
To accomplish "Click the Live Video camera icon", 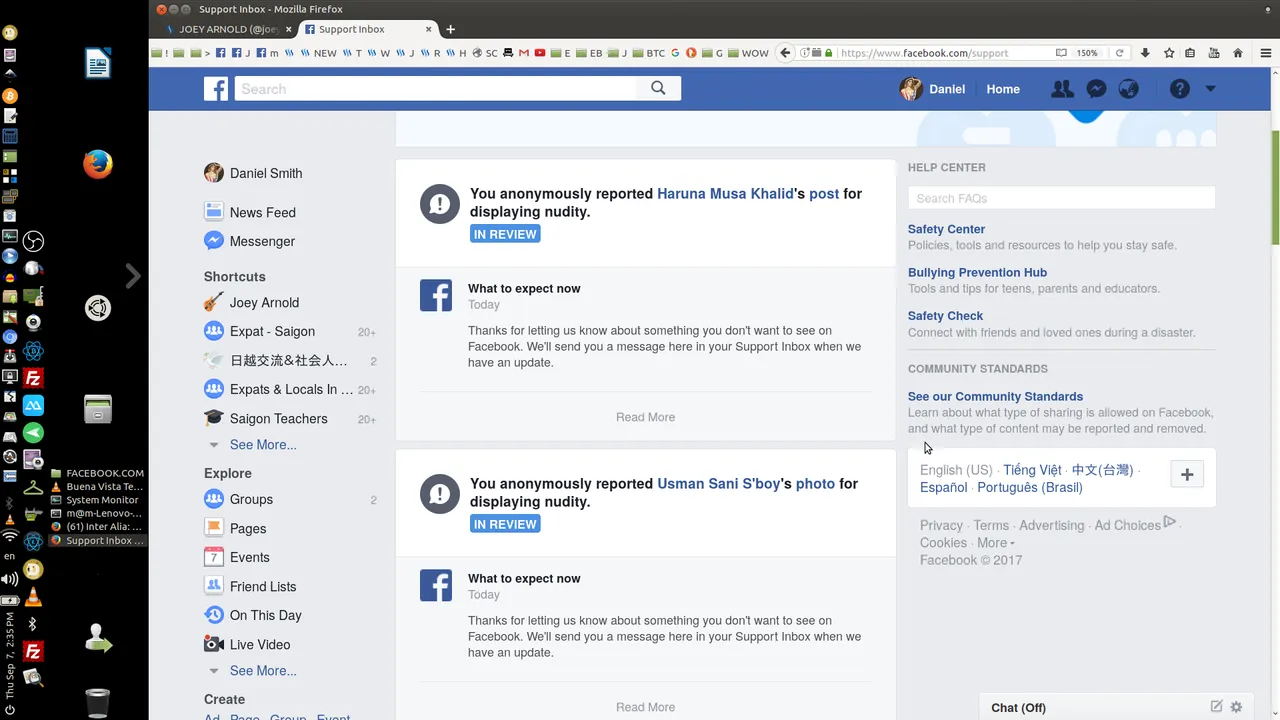I will click(x=214, y=644).
